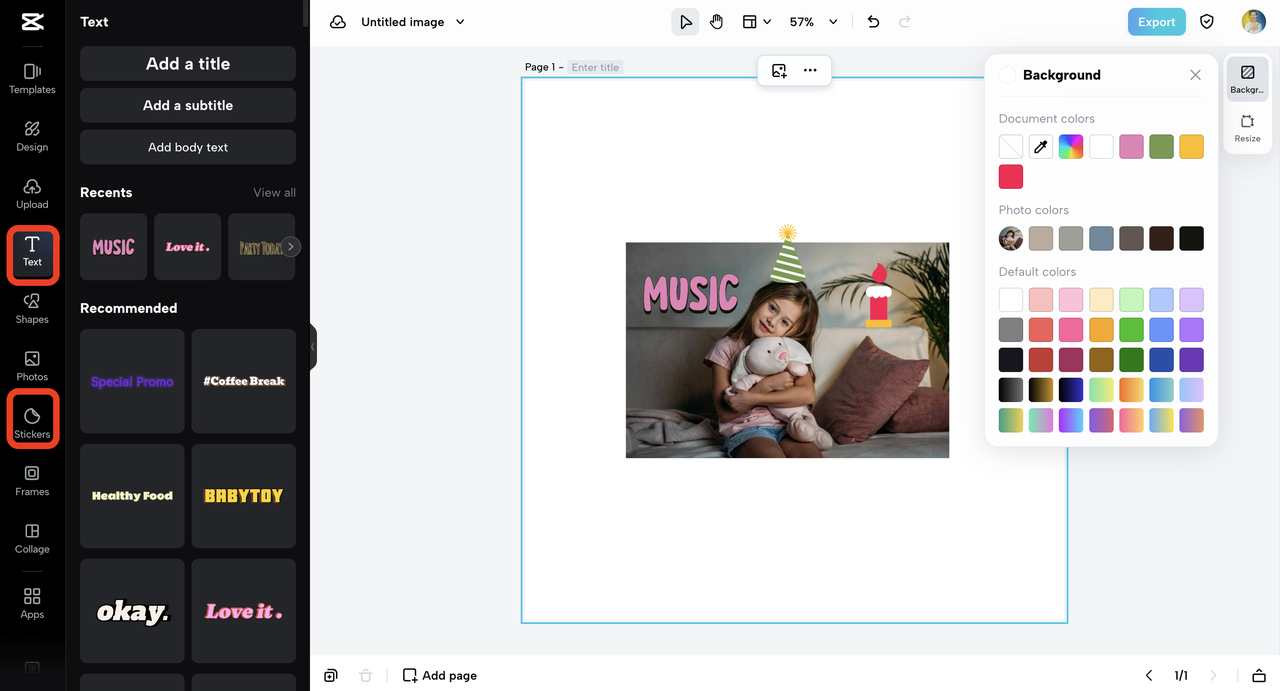Image resolution: width=1280 pixels, height=691 pixels.
Task: Select the candle sticker on canvas
Action: coord(879,296)
